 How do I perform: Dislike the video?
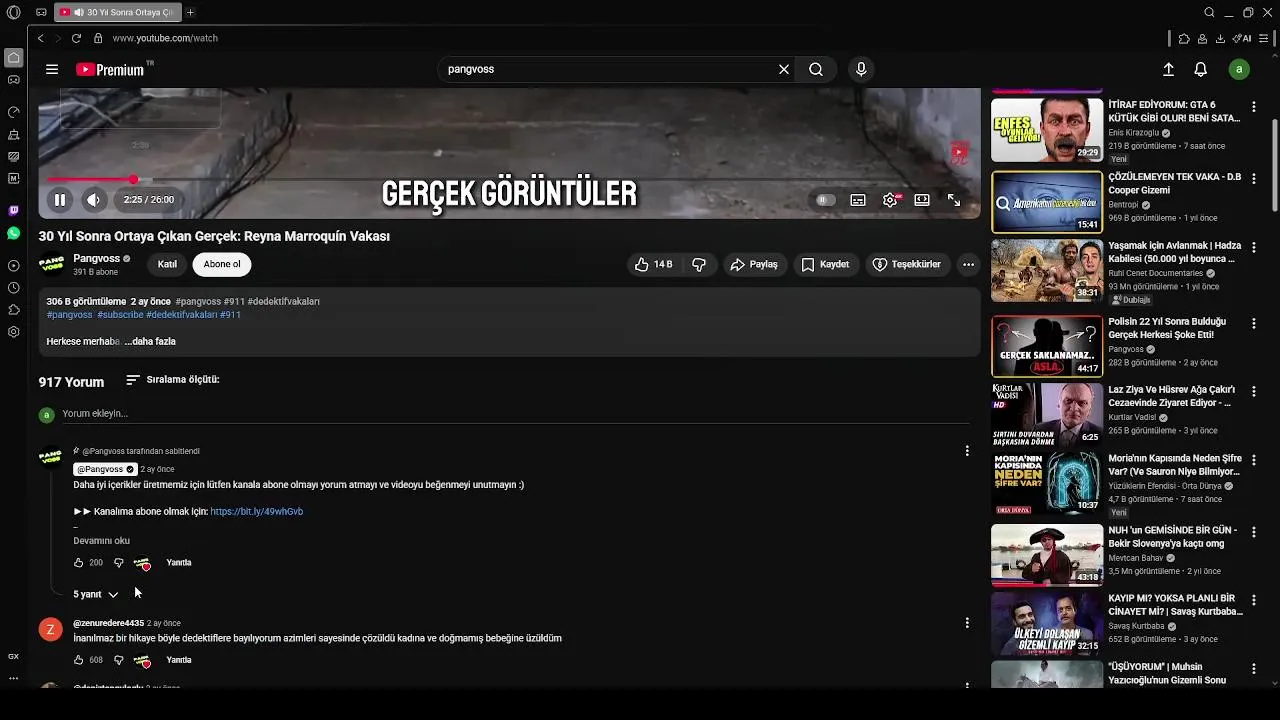pyautogui.click(x=699, y=264)
